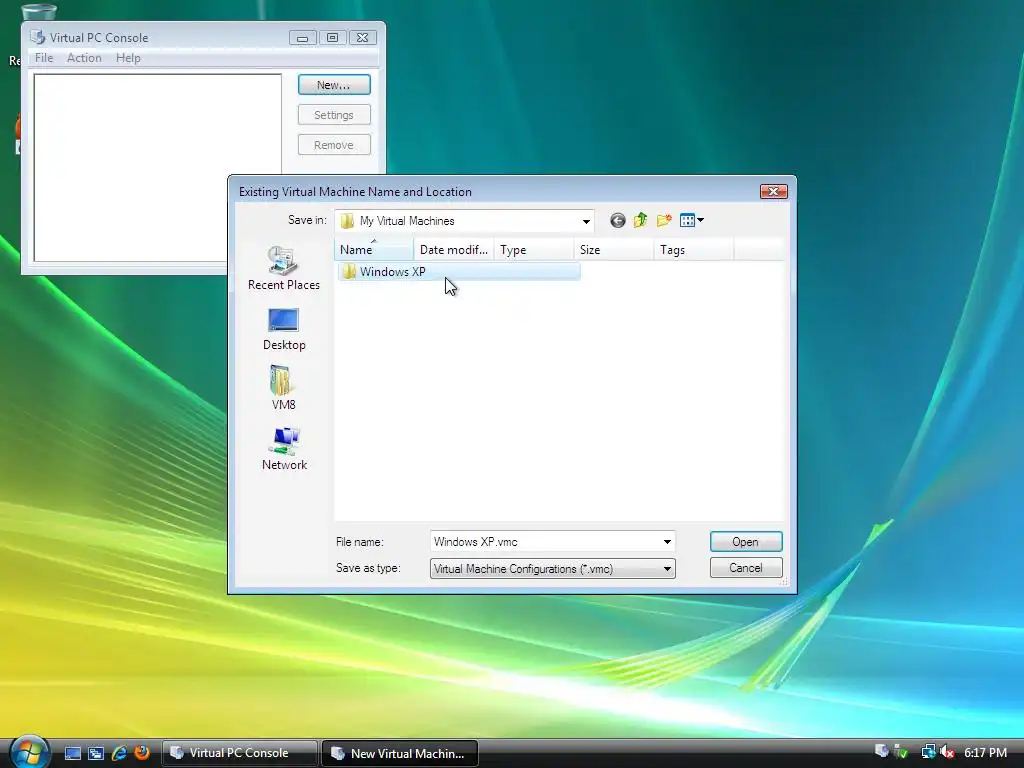Go up one folder level

(x=640, y=221)
